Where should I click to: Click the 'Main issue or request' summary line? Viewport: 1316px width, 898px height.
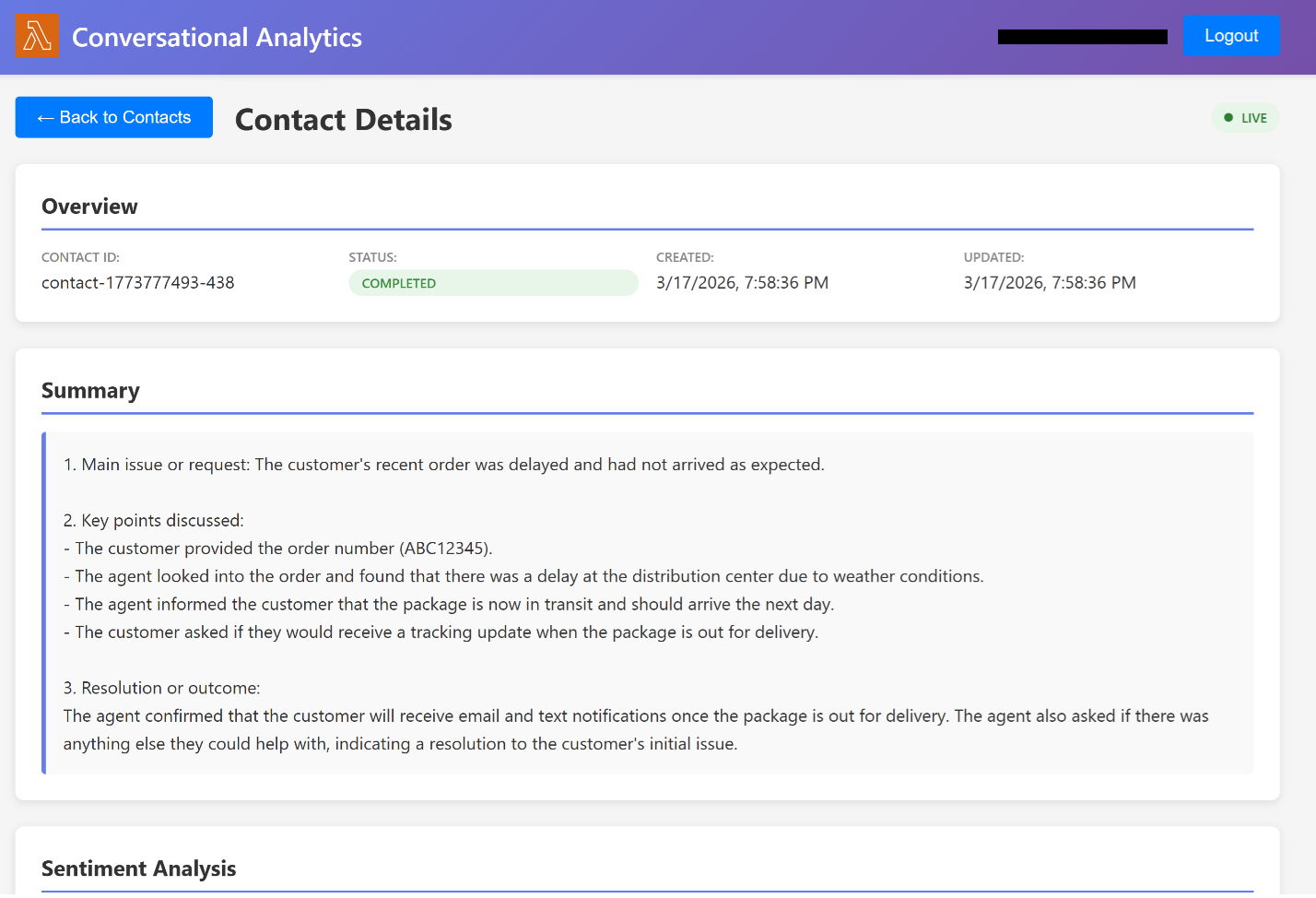444,465
